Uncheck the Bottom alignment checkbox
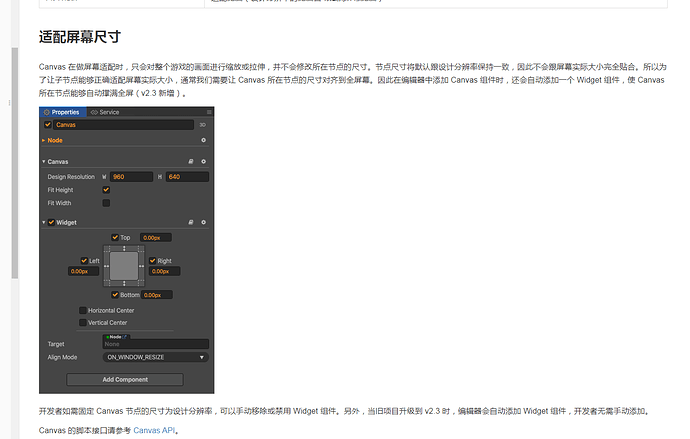690x439 pixels. click(x=115, y=294)
